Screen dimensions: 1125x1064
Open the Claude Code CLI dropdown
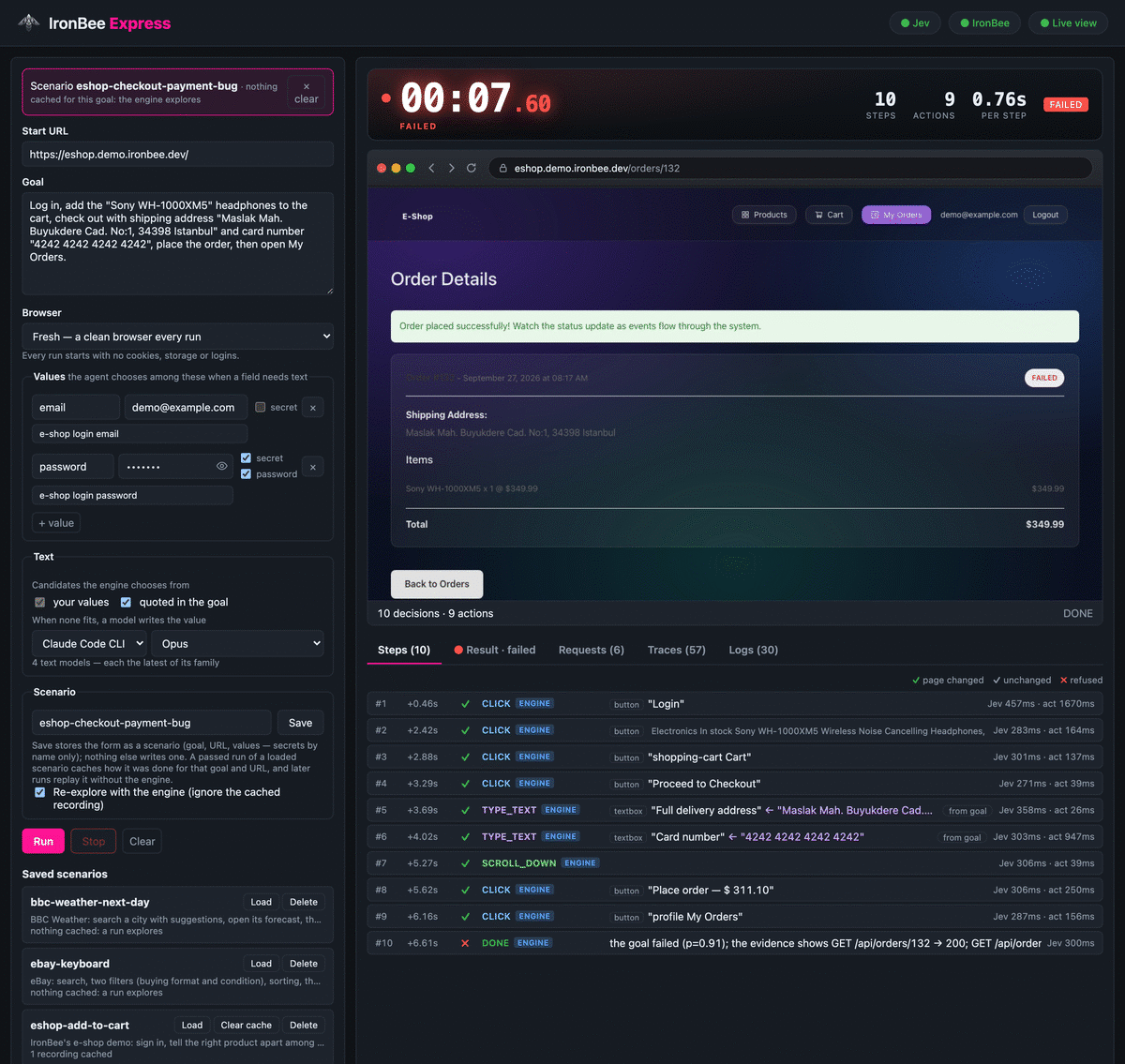pyautogui.click(x=90, y=643)
